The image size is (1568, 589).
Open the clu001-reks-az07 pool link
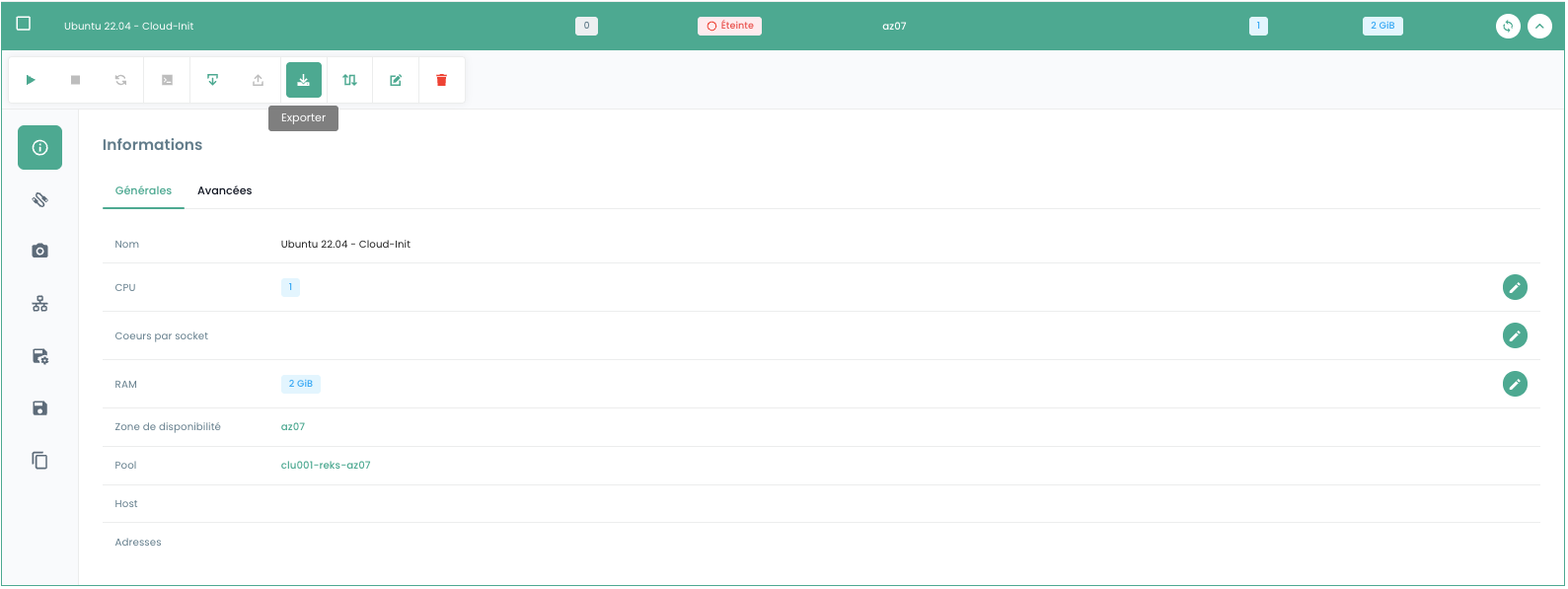(x=326, y=466)
